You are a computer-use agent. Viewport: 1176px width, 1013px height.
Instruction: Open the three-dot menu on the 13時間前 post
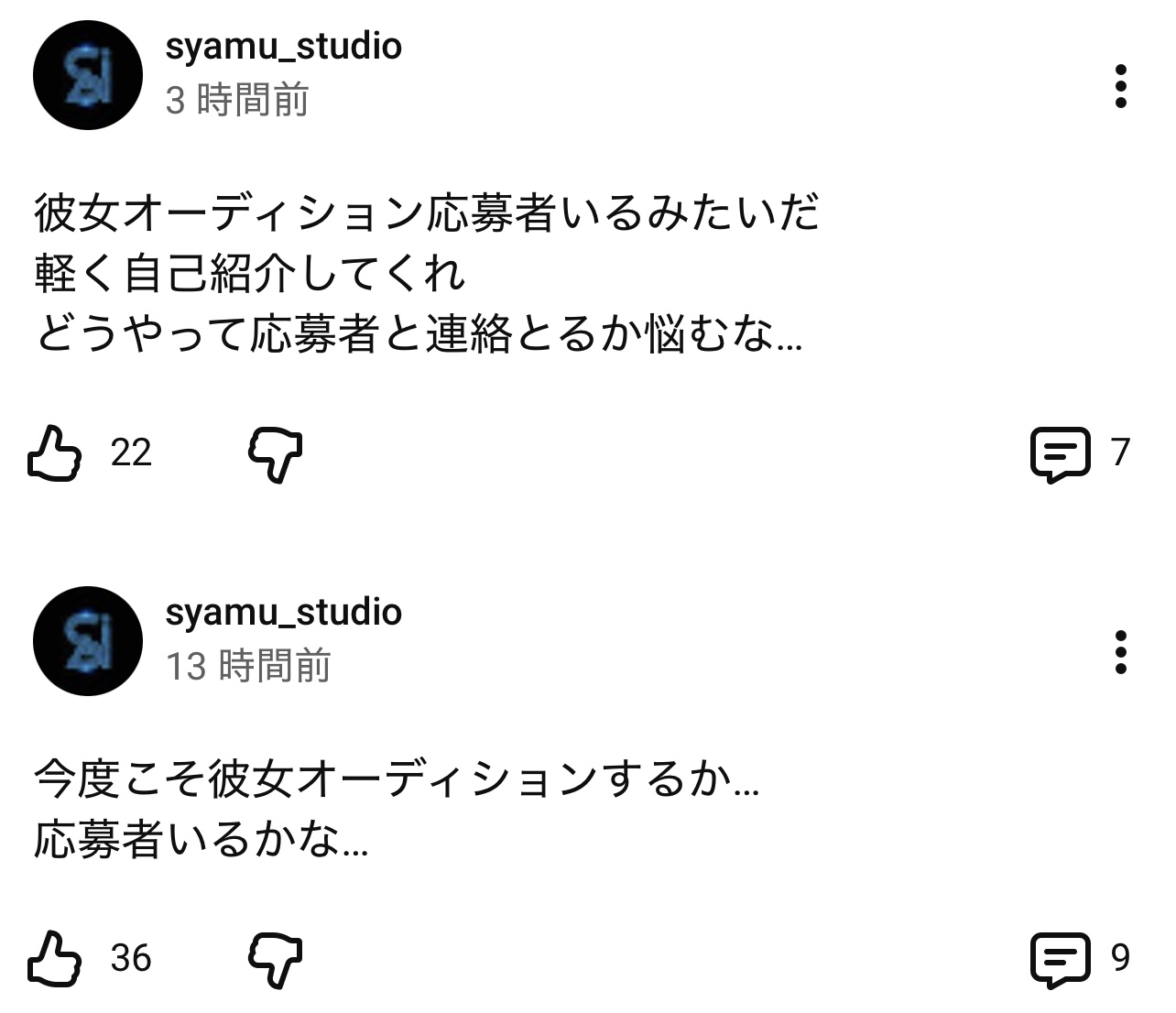click(x=1120, y=652)
